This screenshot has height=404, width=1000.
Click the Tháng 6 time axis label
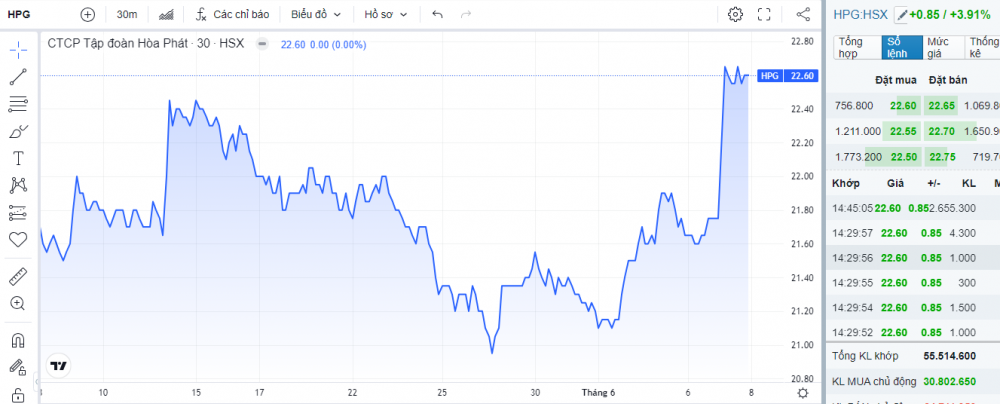[599, 393]
